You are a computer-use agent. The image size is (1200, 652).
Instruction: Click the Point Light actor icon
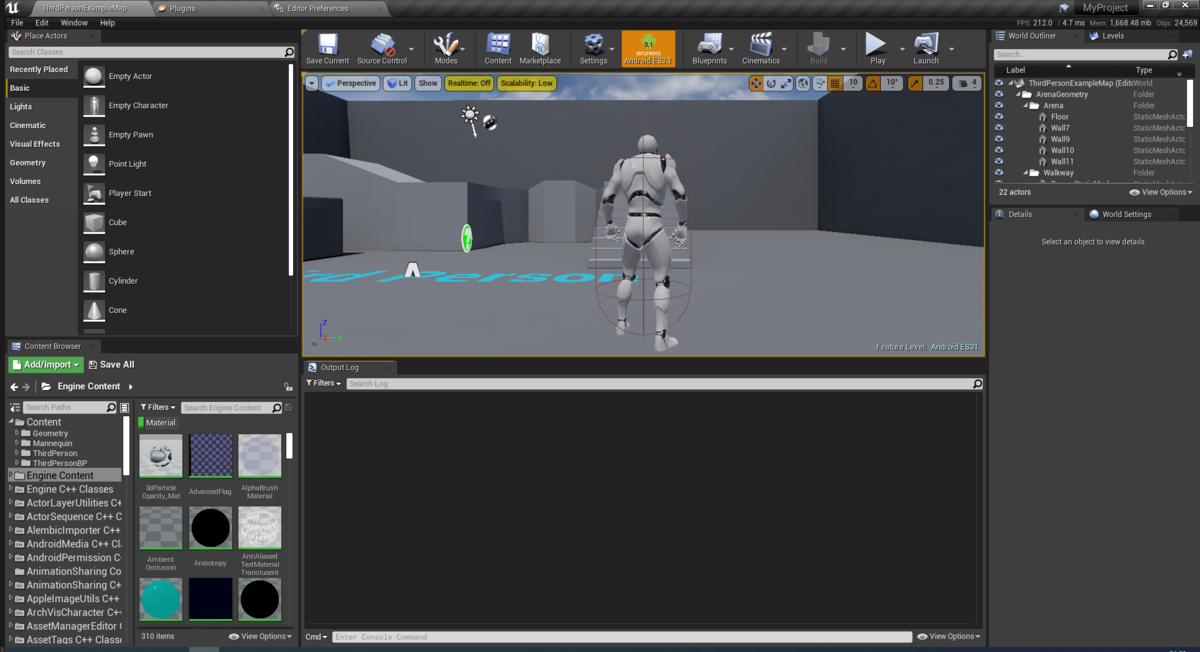pyautogui.click(x=94, y=164)
